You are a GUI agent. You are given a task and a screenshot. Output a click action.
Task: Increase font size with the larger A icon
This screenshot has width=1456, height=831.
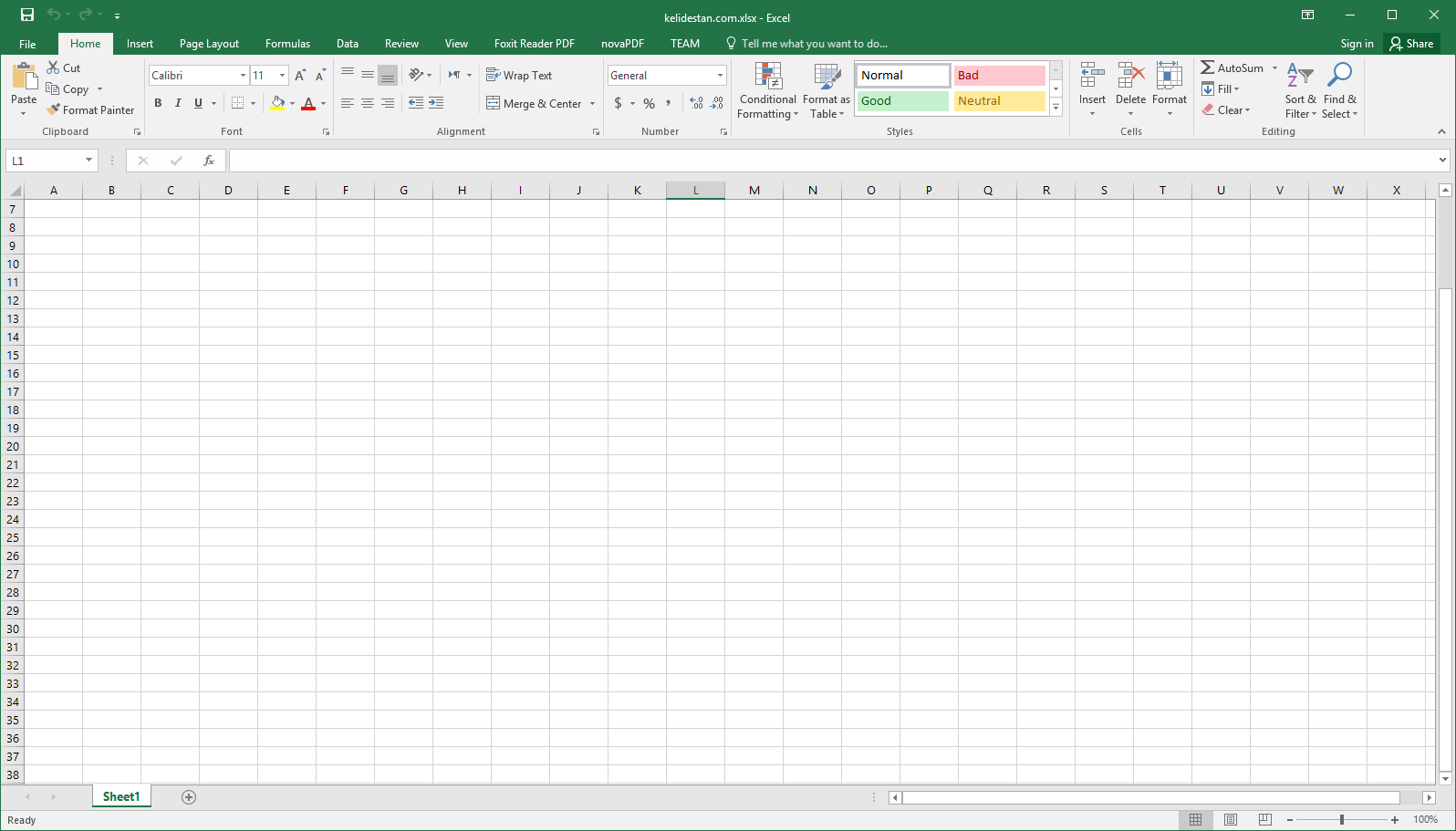tap(300, 76)
